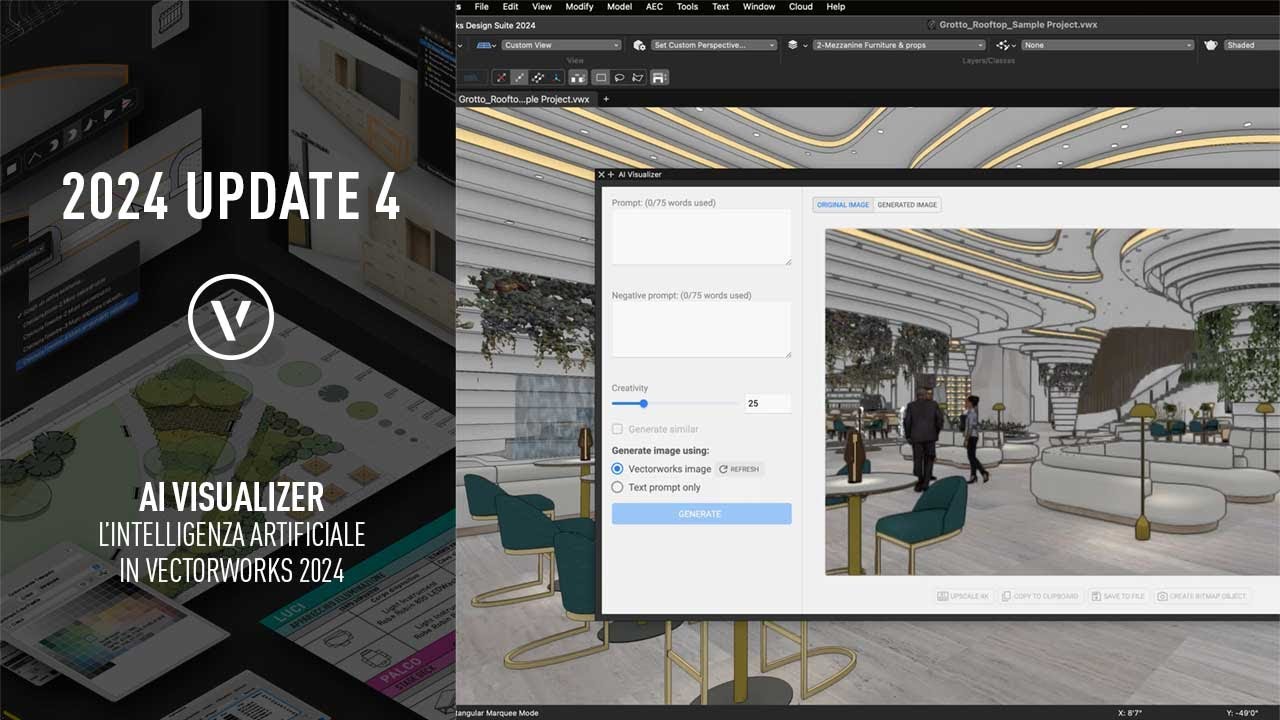Click the paired-boxes mode icon in the tool bar

point(578,77)
